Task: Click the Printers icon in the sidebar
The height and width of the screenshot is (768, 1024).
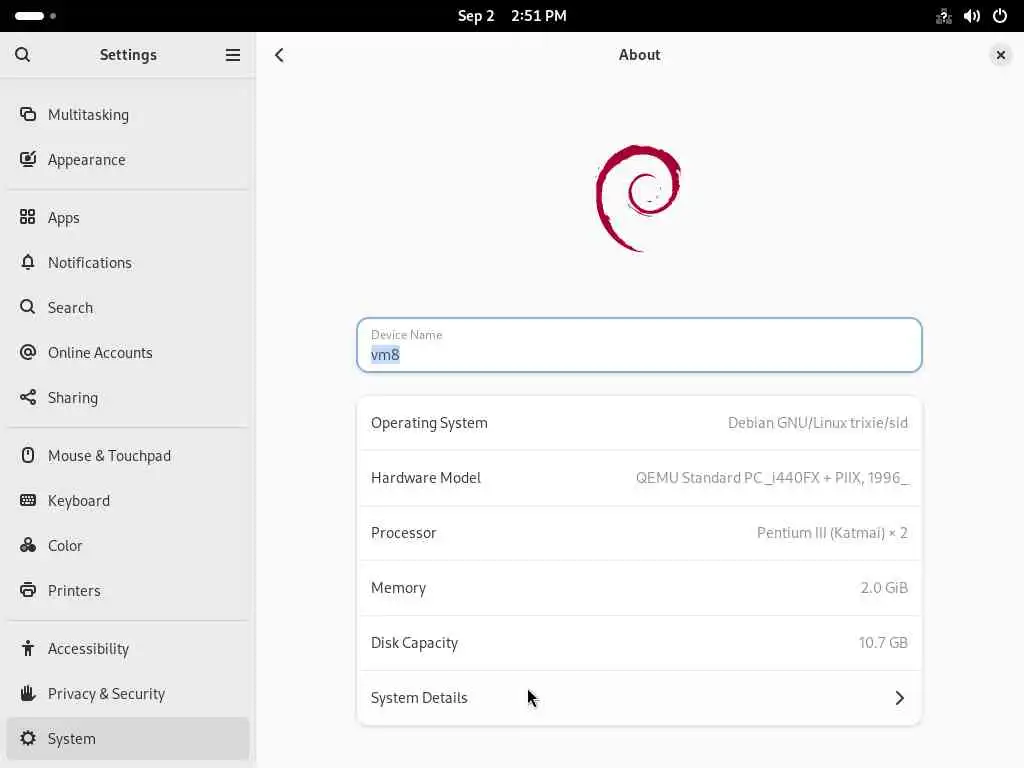Action: (27, 590)
